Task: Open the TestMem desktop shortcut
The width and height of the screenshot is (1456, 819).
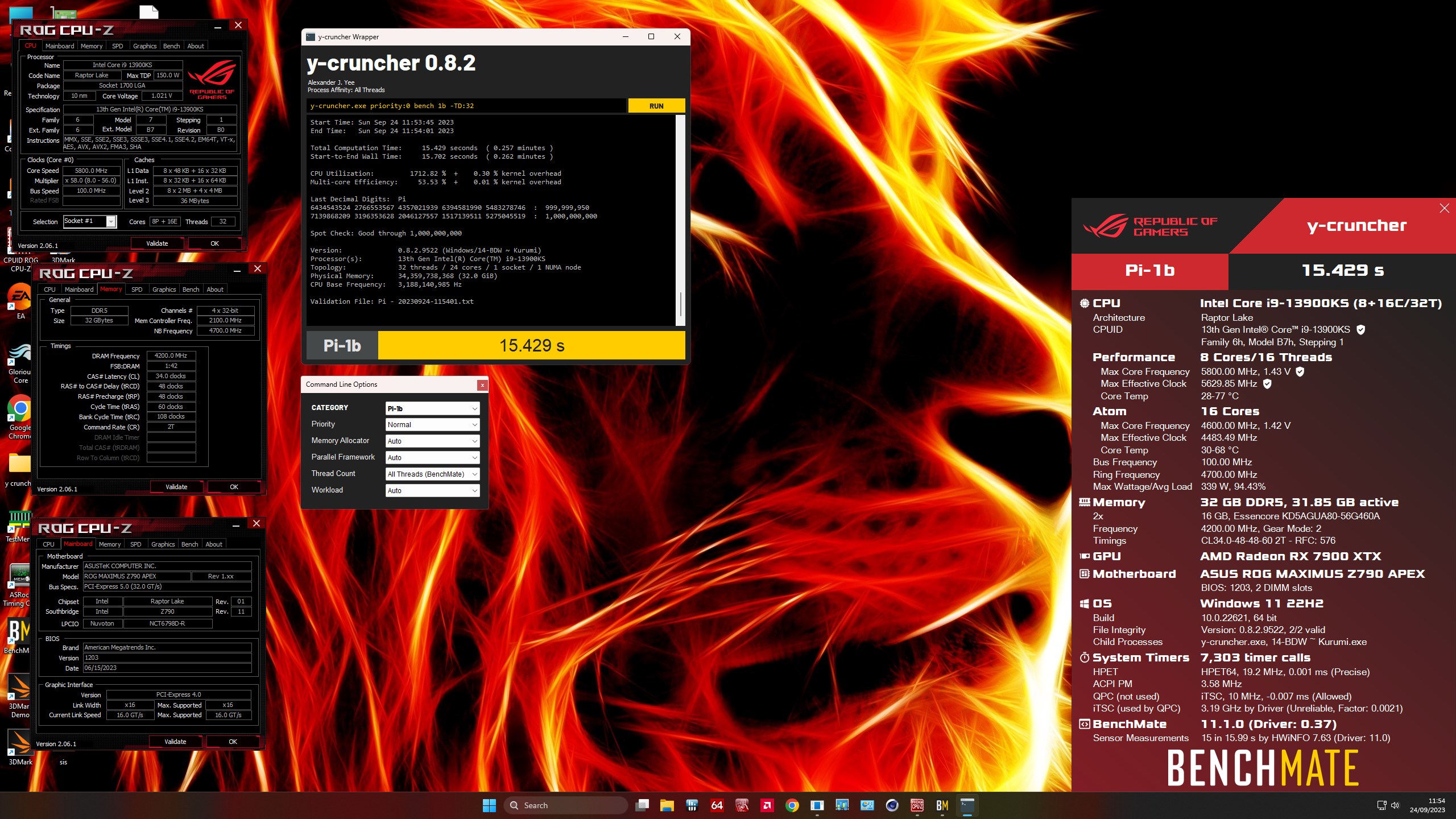Action: pyautogui.click(x=19, y=526)
